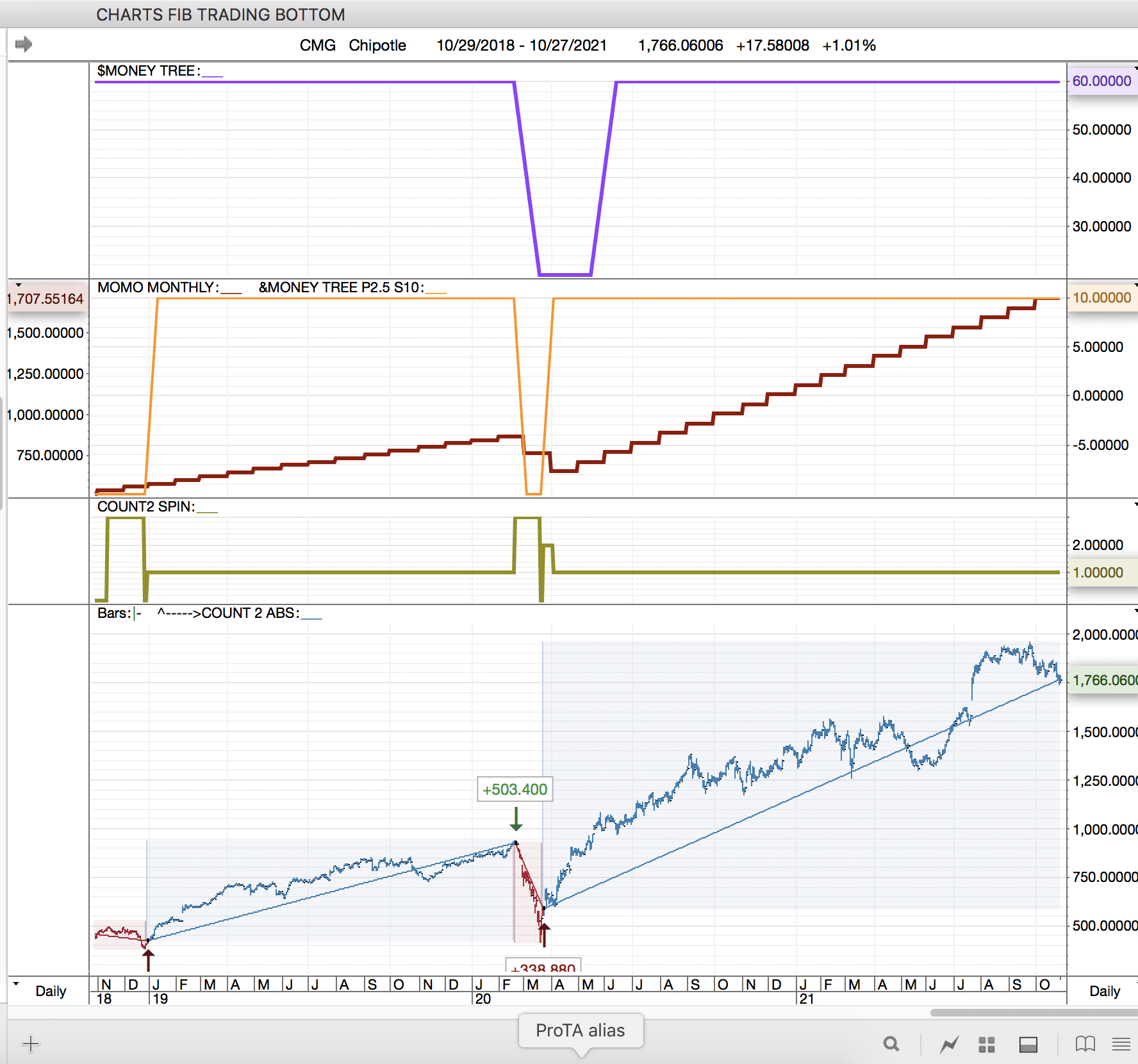The image size is (1138, 1064).
Task: Click the 750.00000 value on left scale
Action: 51,455
